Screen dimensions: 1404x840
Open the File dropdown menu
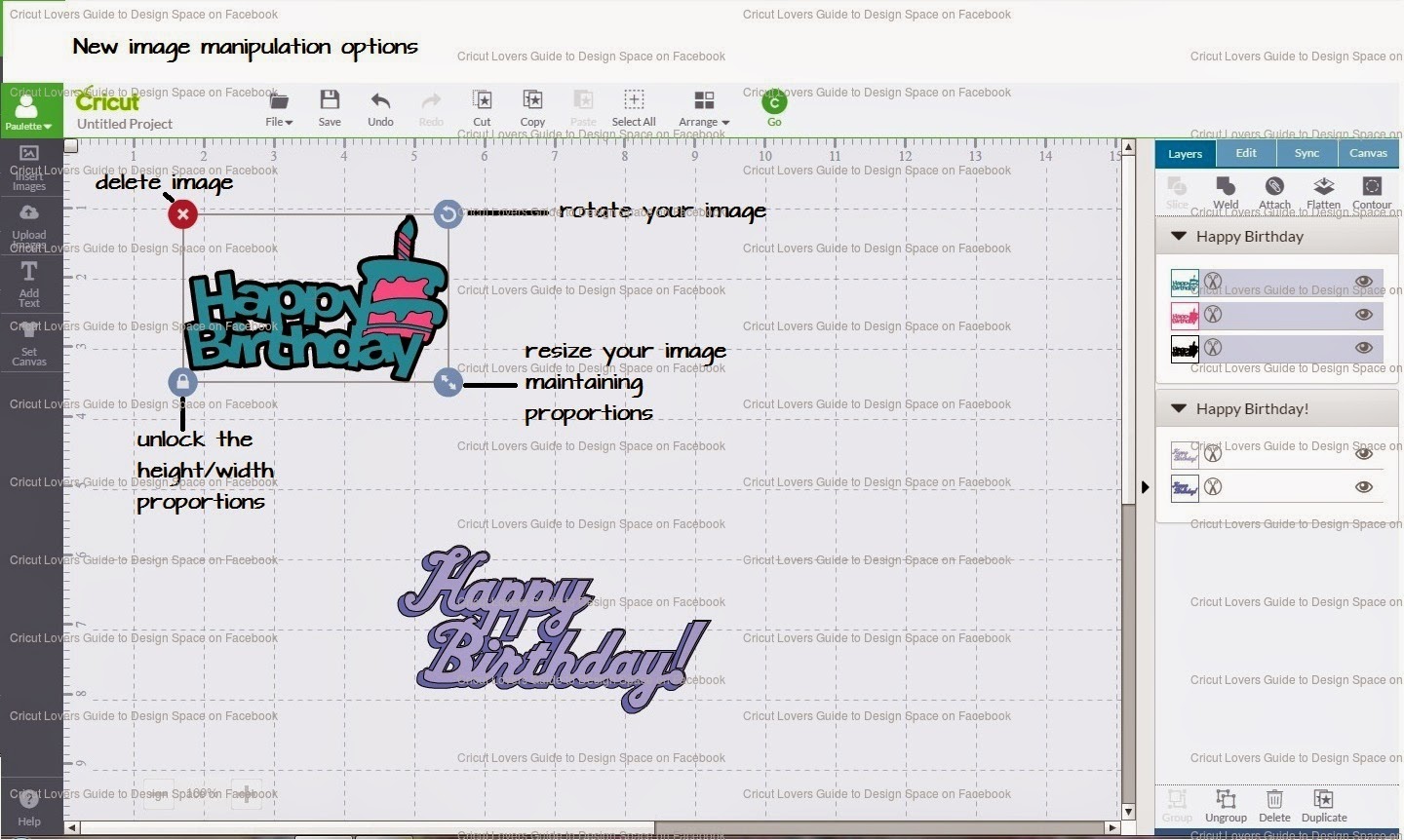pyautogui.click(x=279, y=109)
